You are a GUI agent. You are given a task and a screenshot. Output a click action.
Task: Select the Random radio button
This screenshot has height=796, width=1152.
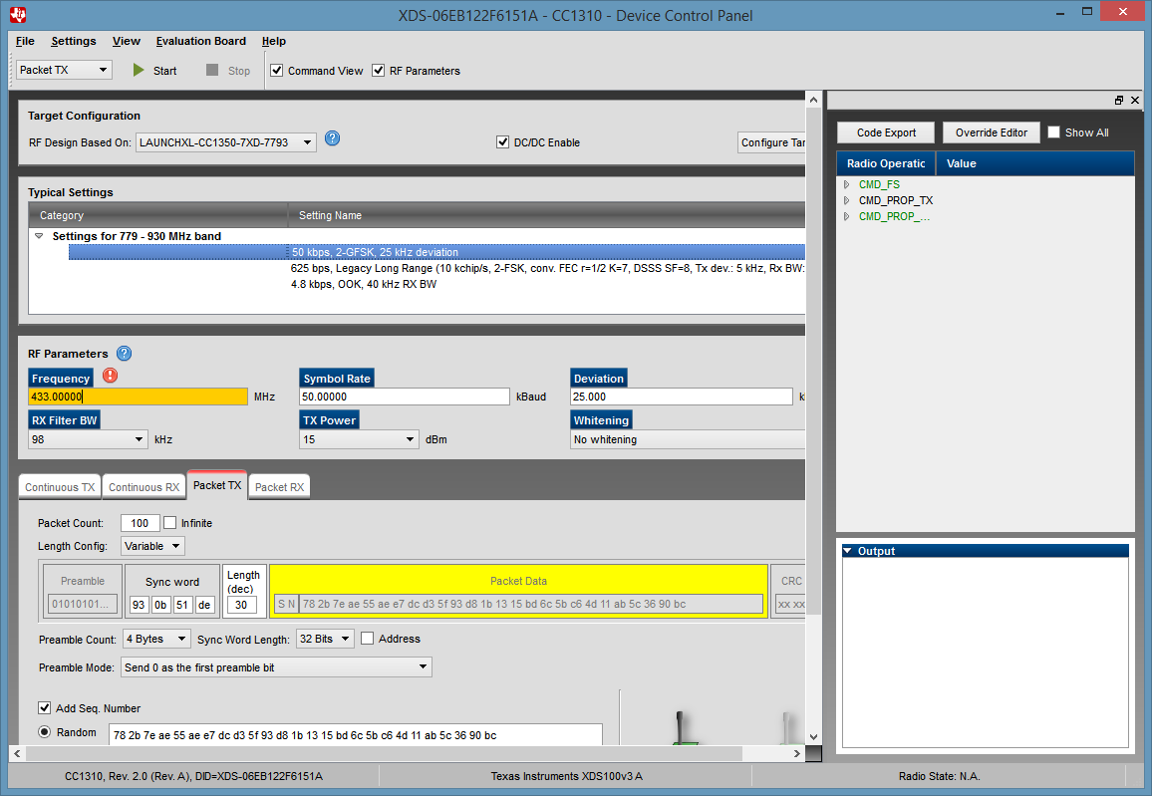44,732
